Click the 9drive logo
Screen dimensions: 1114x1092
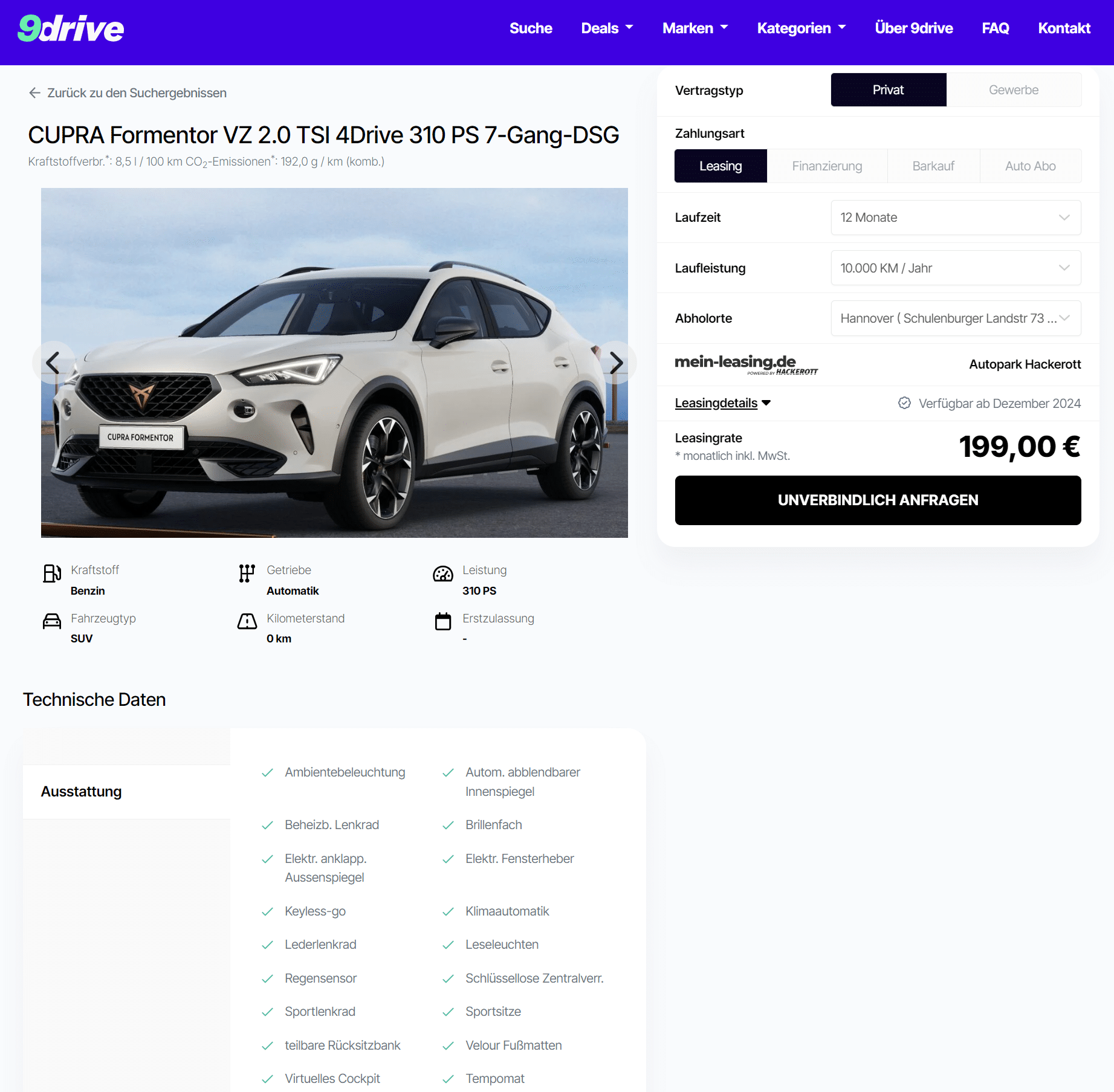point(71,28)
